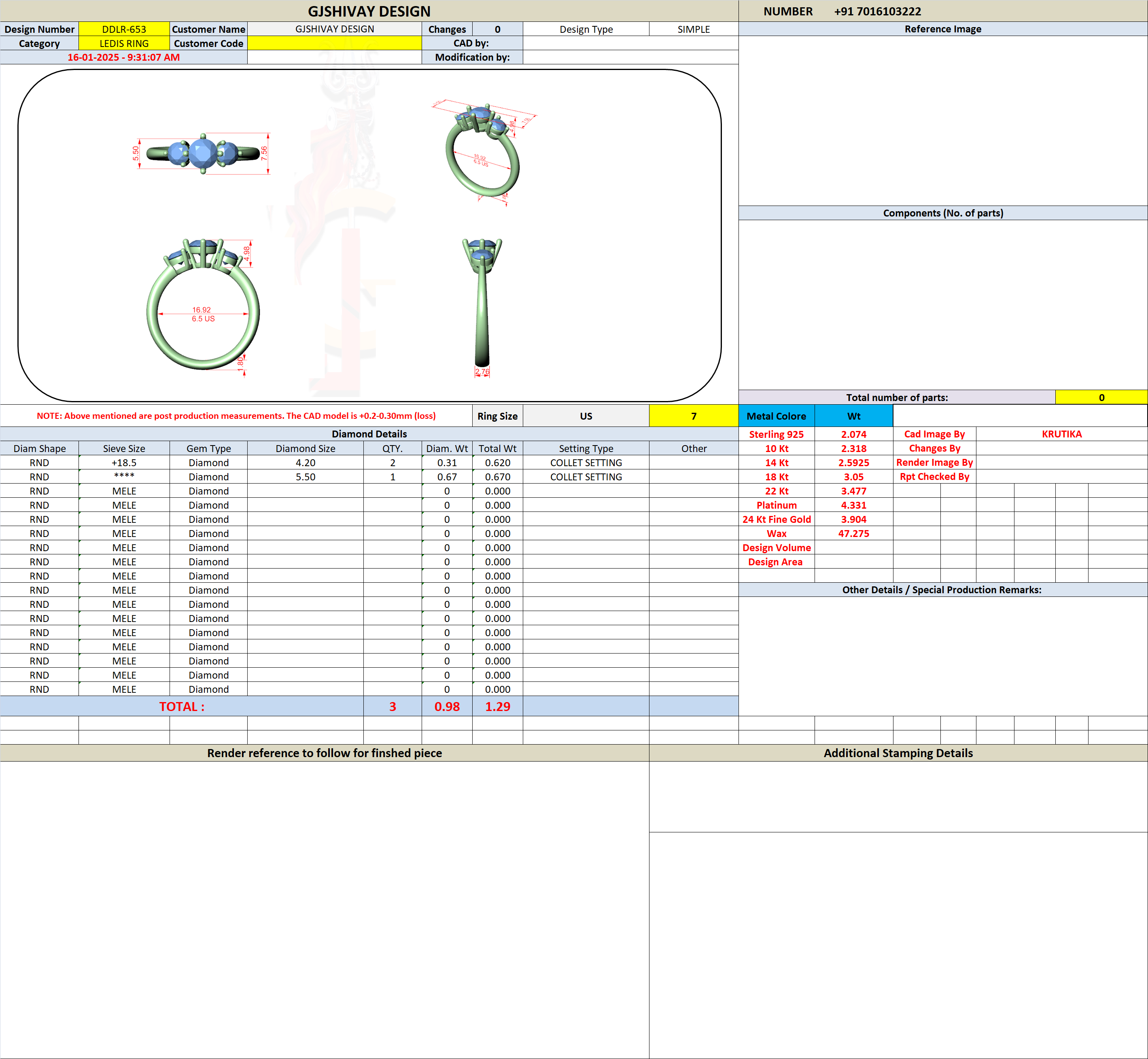Viewport: 1148px width, 1059px height.
Task: Click 'COLLET SETTING' in the 4.20 diamond row
Action: [586, 463]
